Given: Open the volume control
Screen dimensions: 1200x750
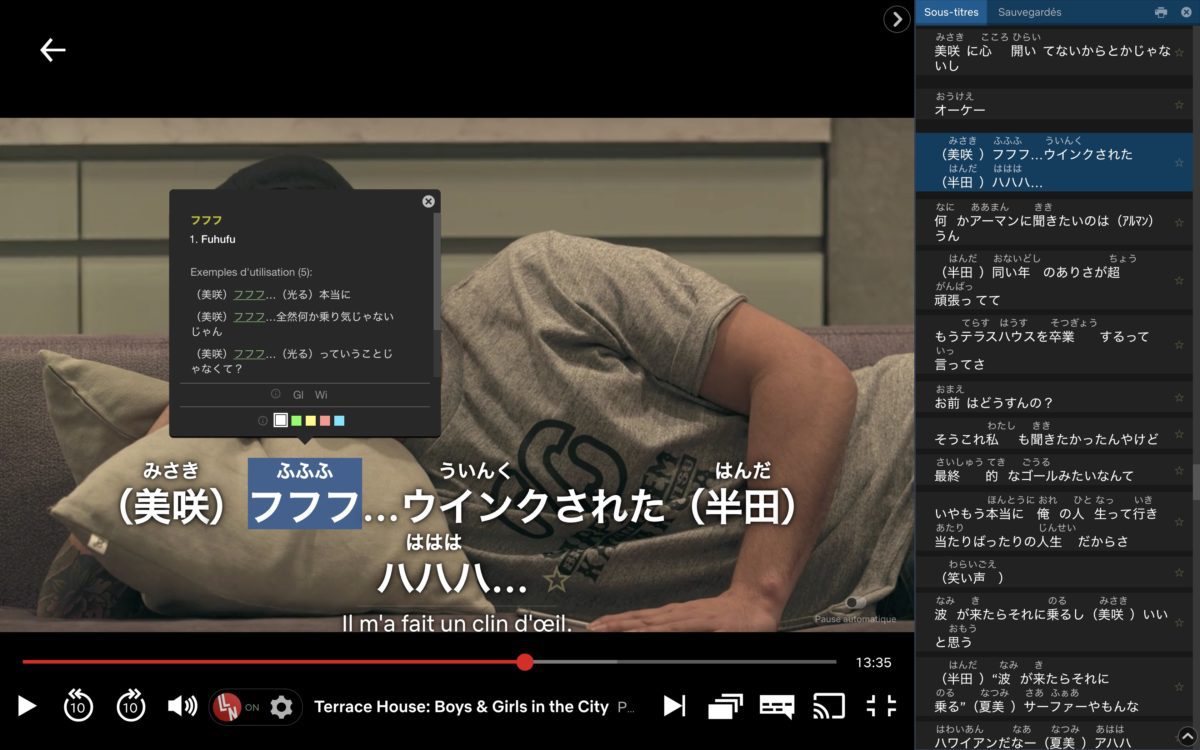Looking at the screenshot, I should tap(180, 706).
